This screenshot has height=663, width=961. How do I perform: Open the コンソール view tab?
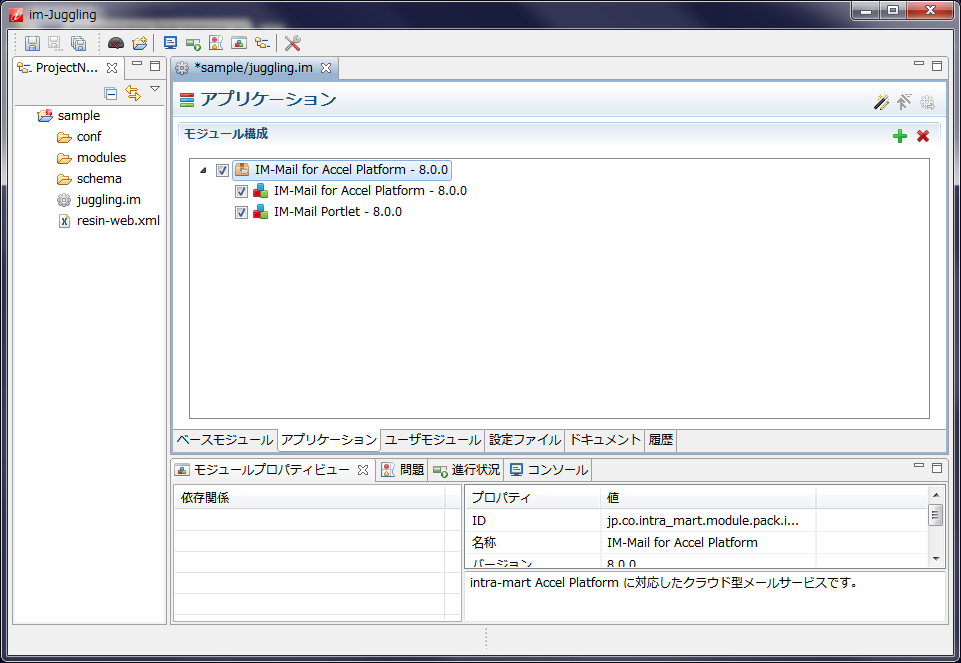pos(549,470)
